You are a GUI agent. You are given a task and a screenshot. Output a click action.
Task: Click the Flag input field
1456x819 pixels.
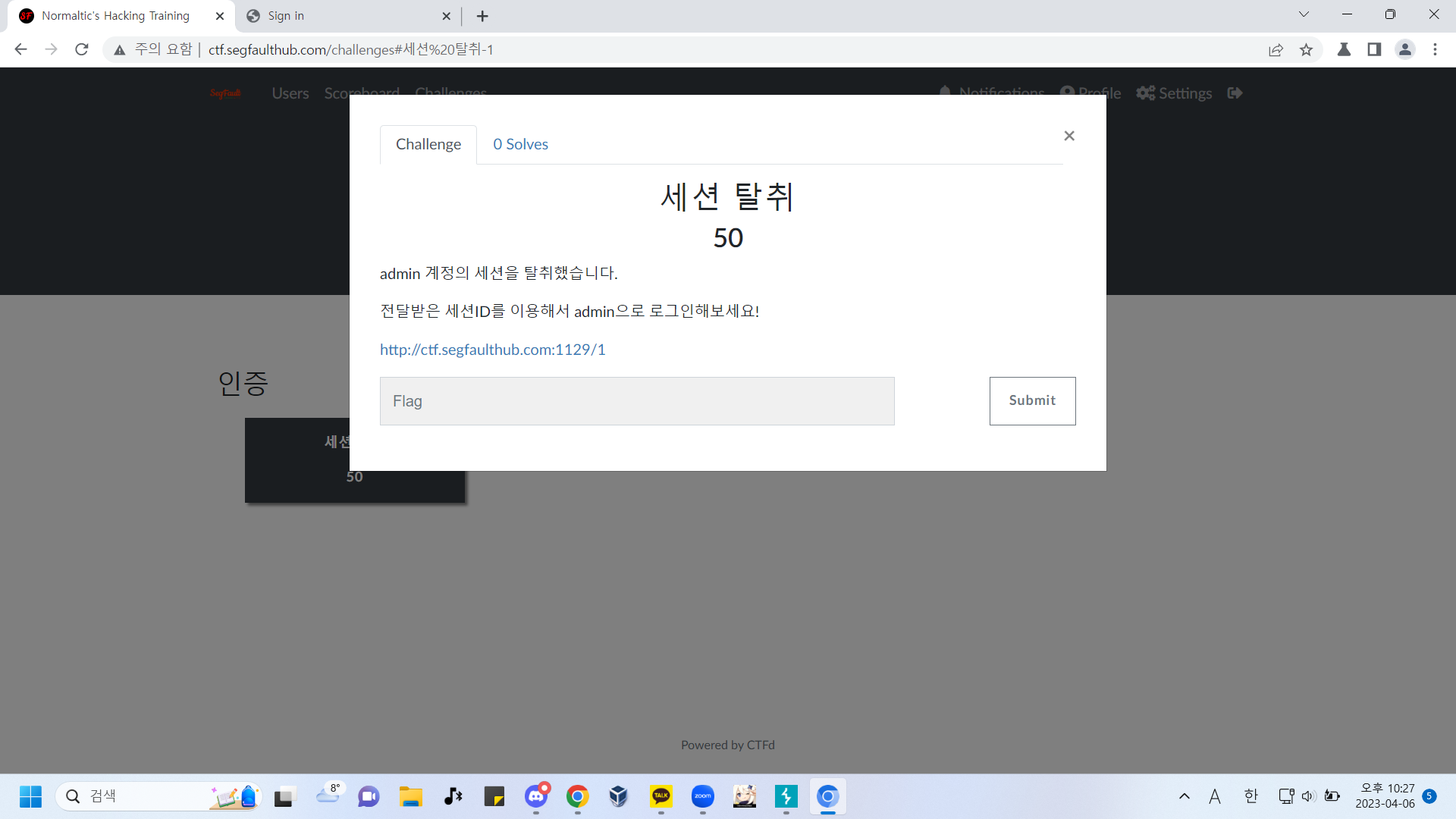pos(637,401)
